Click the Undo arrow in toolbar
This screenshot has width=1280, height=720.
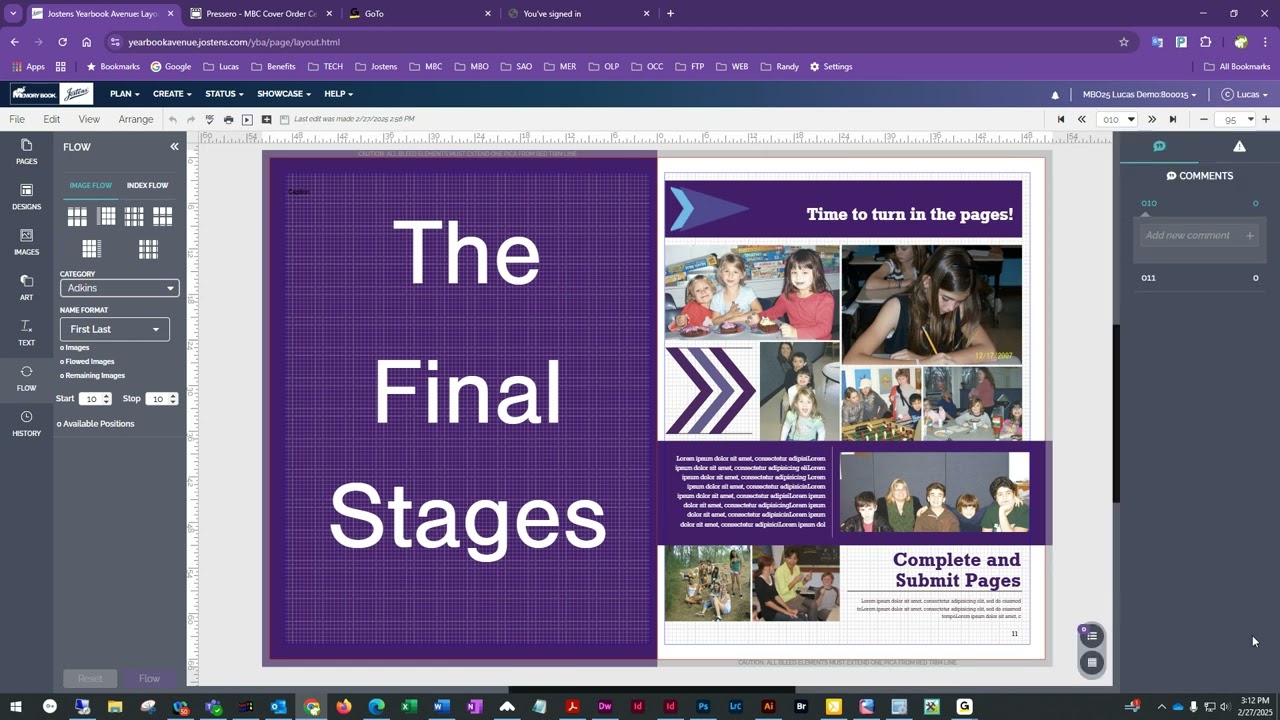click(172, 119)
